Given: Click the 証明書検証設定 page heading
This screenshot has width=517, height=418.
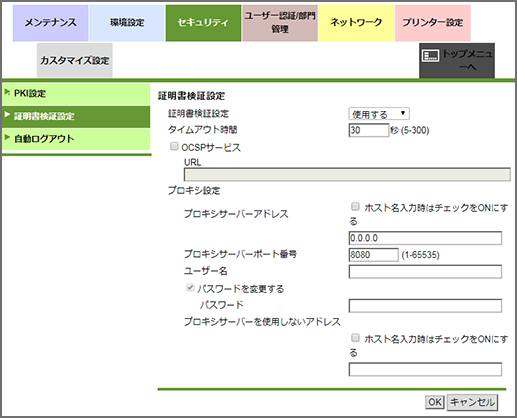Looking at the screenshot, I should 191,96.
